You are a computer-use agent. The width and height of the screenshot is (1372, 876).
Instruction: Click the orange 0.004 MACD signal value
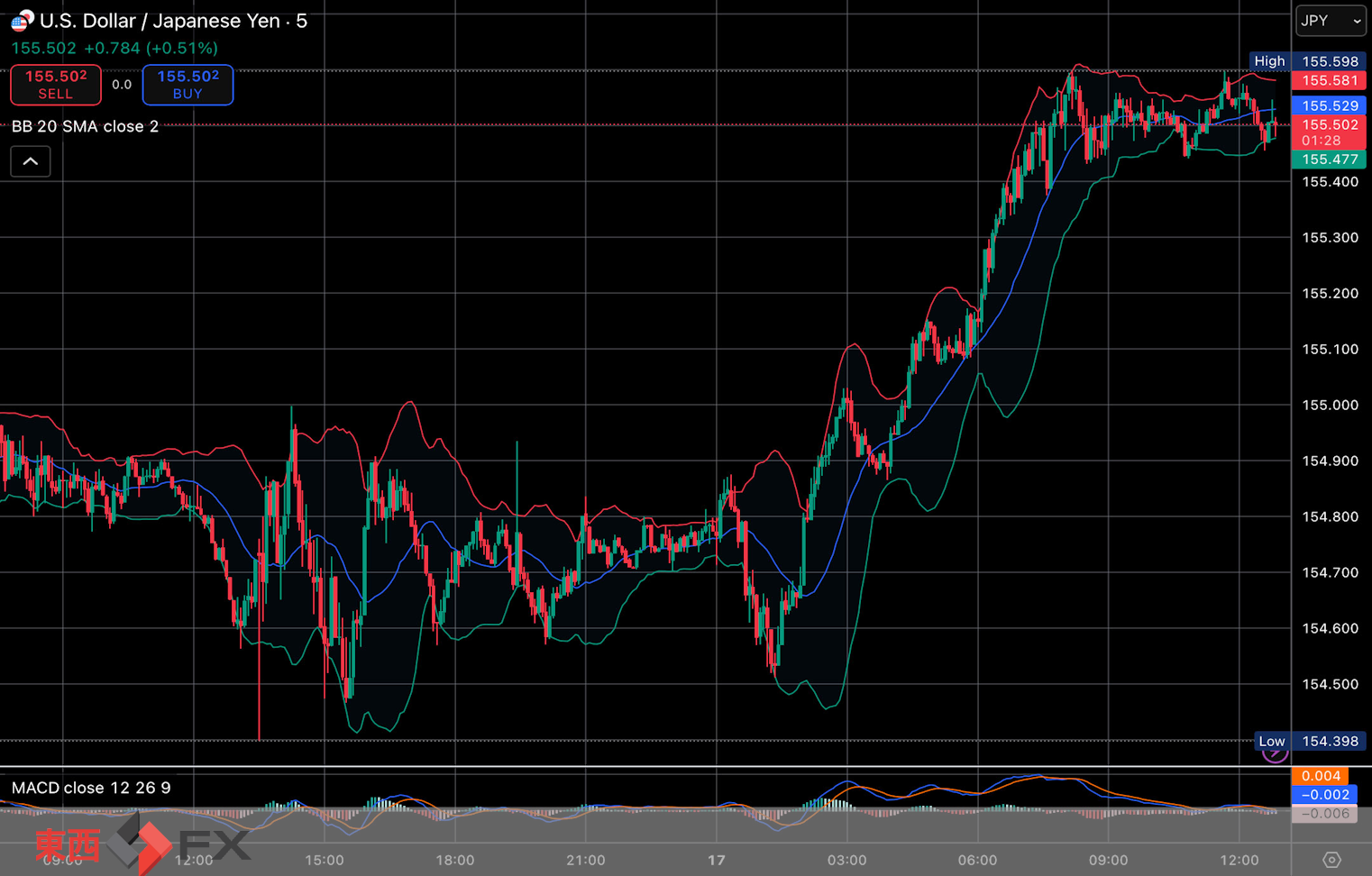point(1321,776)
